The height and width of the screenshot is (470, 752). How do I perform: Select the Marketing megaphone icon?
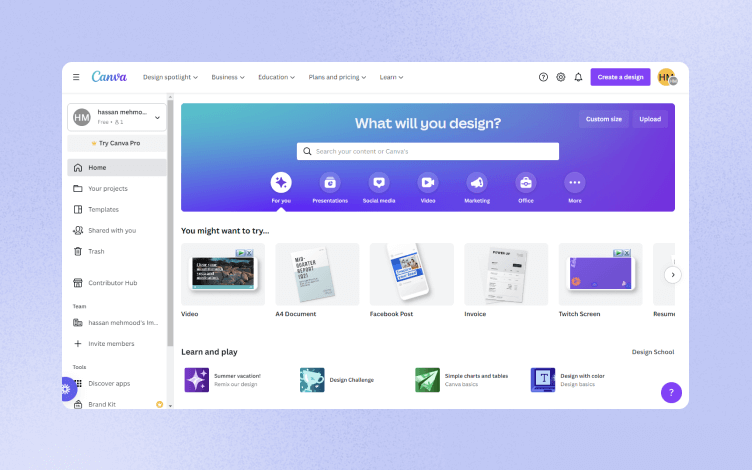[x=477, y=182]
